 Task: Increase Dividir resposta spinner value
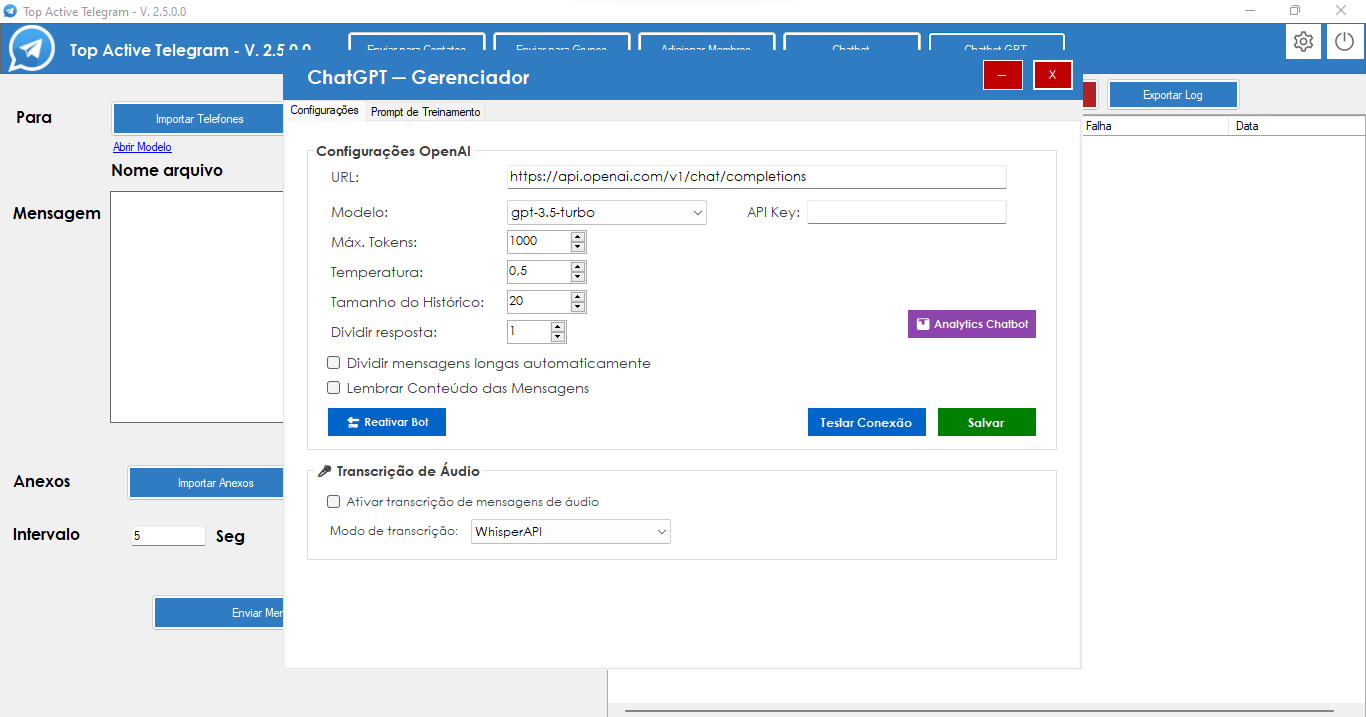coord(558,327)
